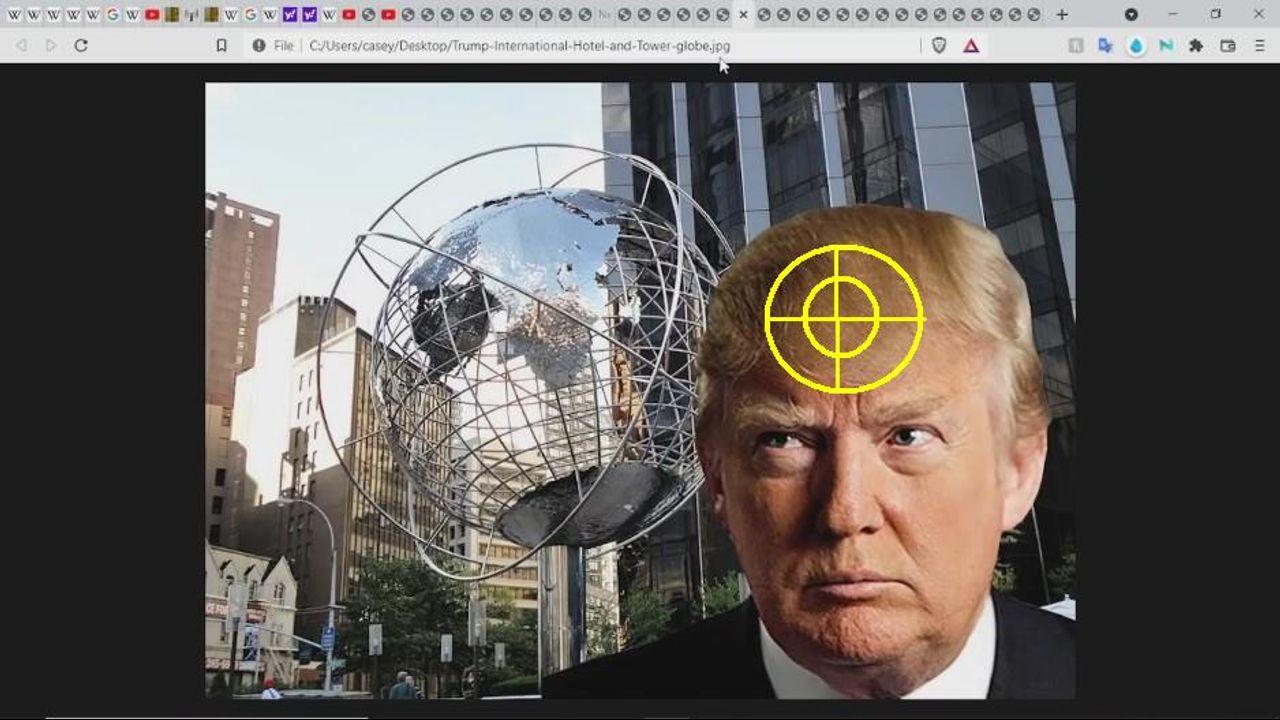
Task: Open the Extensions puzzle piece menu
Action: tap(1195, 45)
